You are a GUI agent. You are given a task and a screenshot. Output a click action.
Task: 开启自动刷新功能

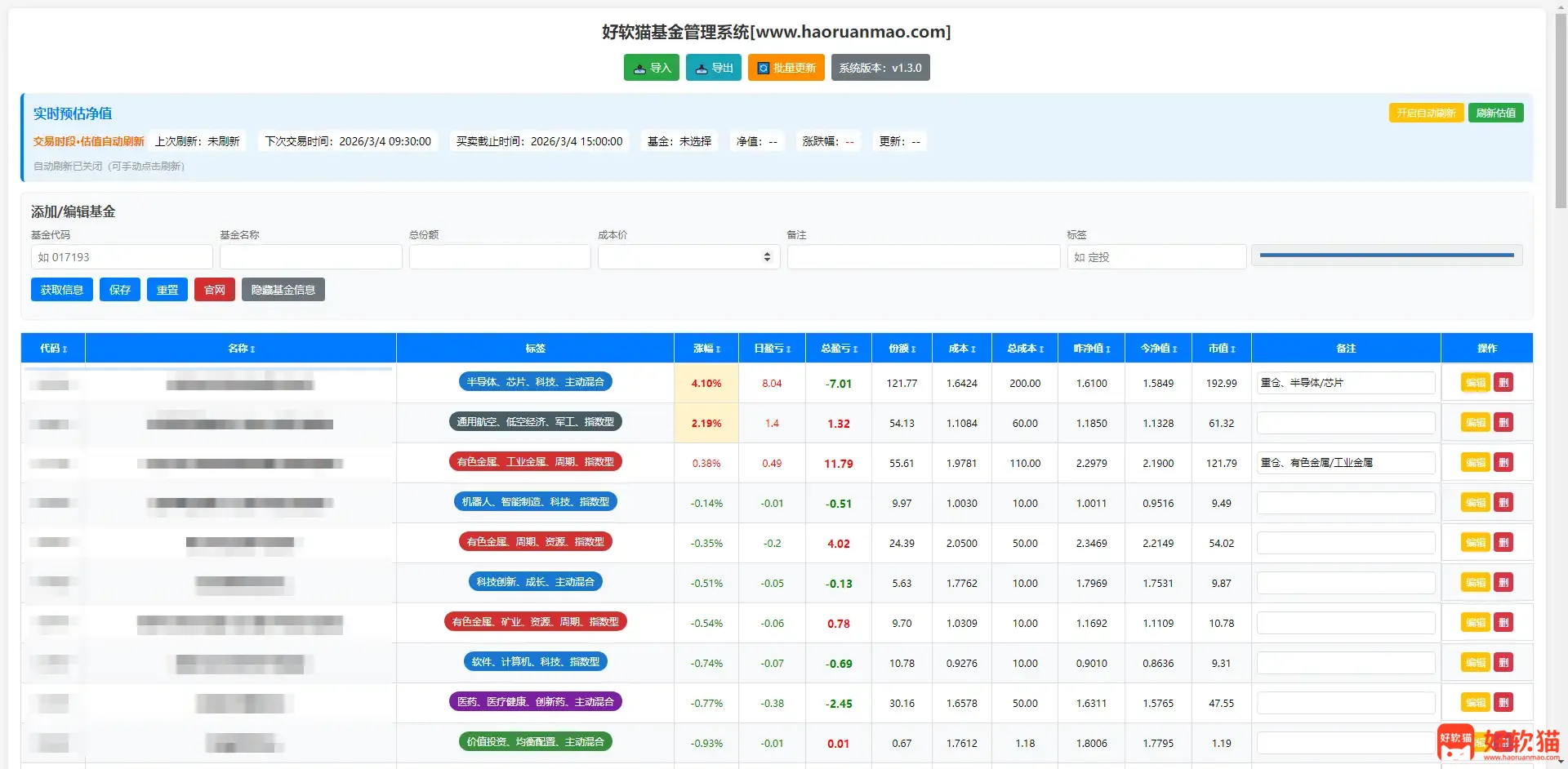[x=1425, y=113]
